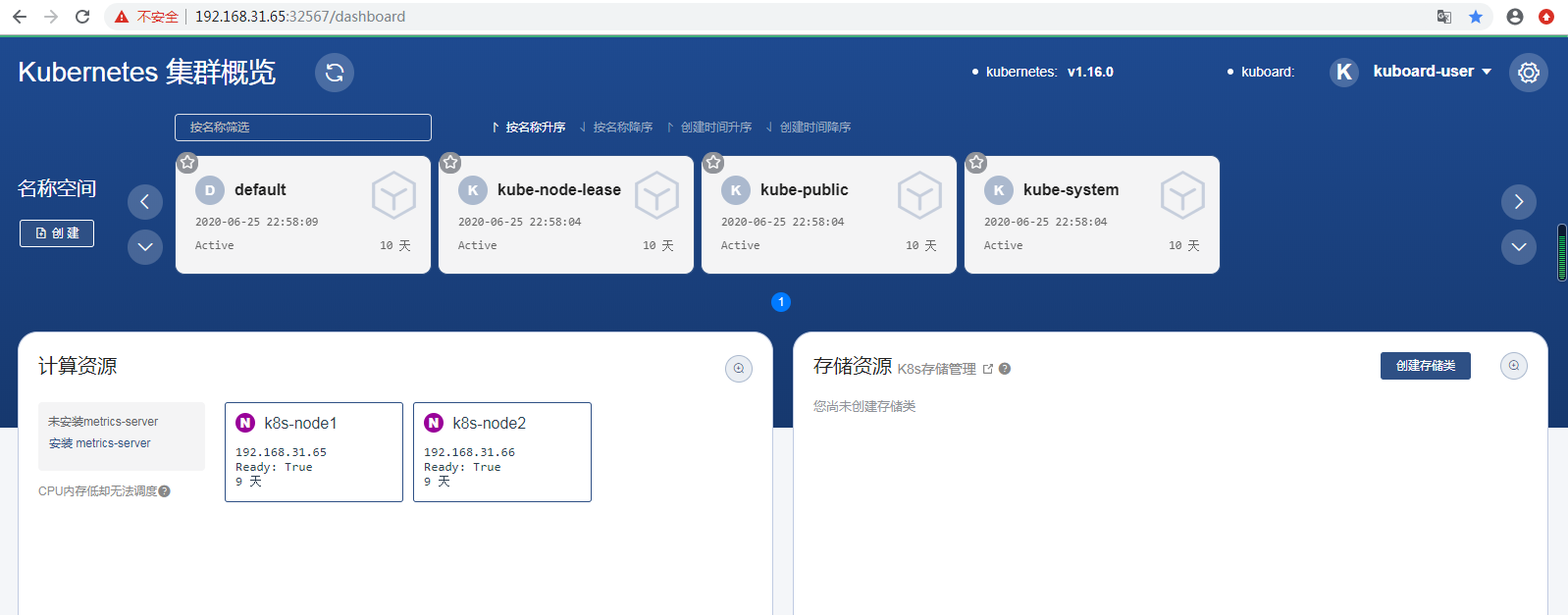The width and height of the screenshot is (1568, 615).
Task: Click kubernetes version v1.16.0 text
Action: (x=1090, y=72)
